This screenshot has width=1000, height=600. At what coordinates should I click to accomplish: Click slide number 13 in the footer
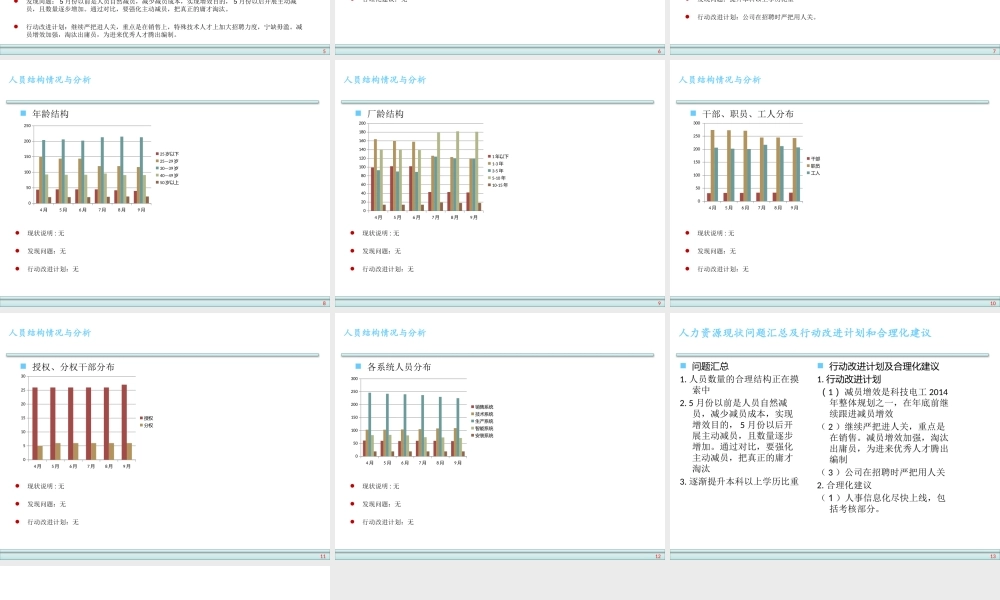point(993,555)
